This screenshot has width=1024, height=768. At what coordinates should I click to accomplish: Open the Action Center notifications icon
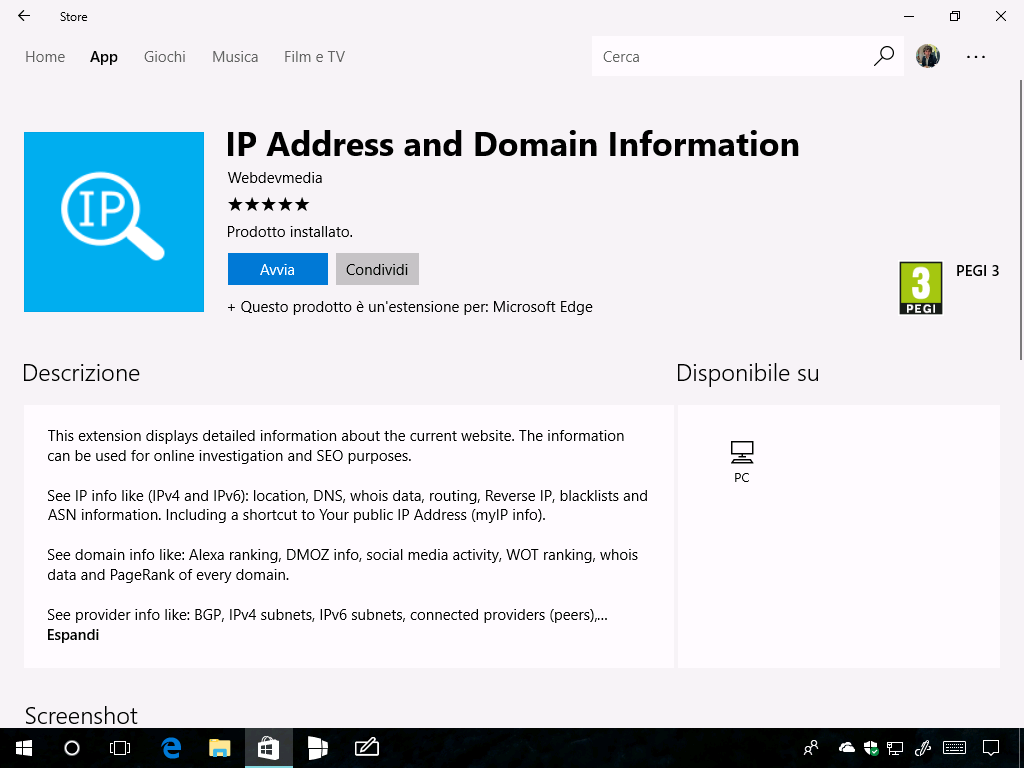tap(991, 748)
